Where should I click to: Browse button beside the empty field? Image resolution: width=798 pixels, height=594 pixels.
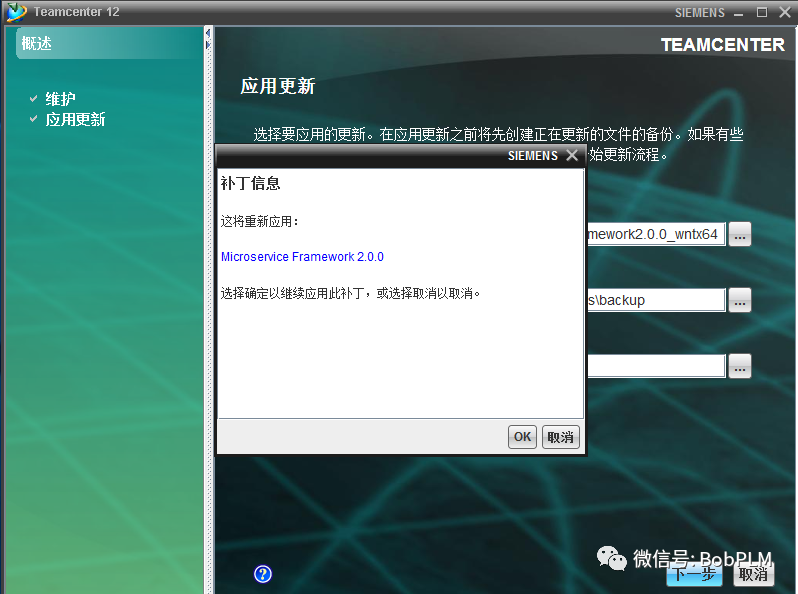(x=739, y=366)
